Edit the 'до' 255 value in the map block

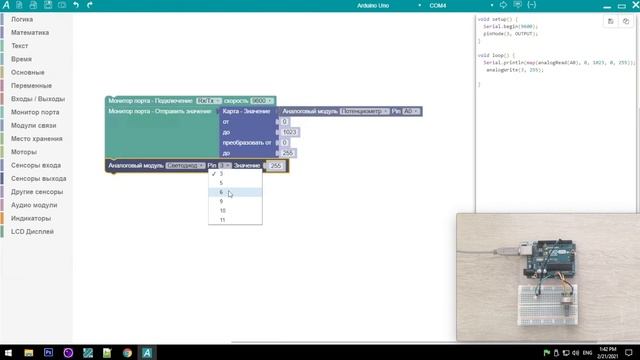(x=288, y=153)
